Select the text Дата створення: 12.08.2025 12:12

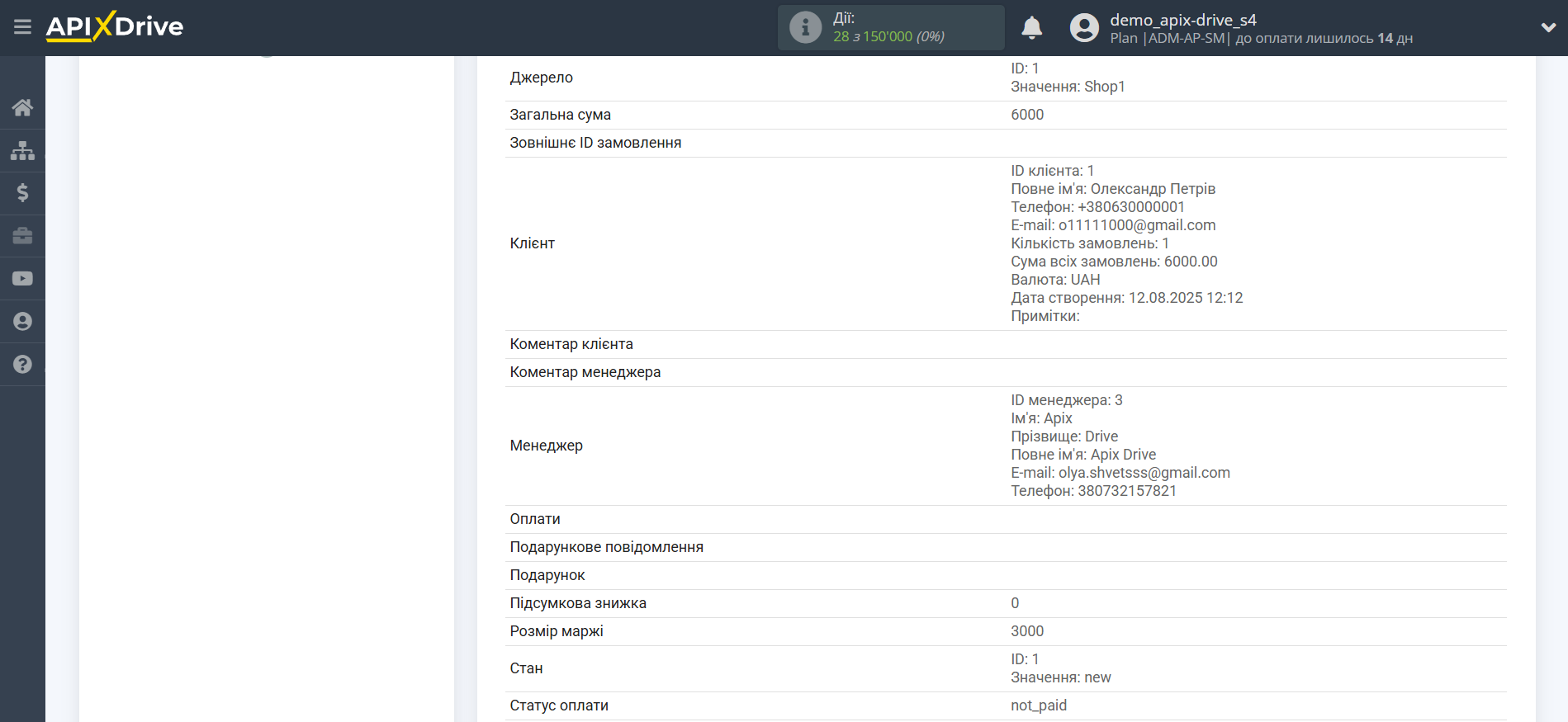pyautogui.click(x=1126, y=298)
